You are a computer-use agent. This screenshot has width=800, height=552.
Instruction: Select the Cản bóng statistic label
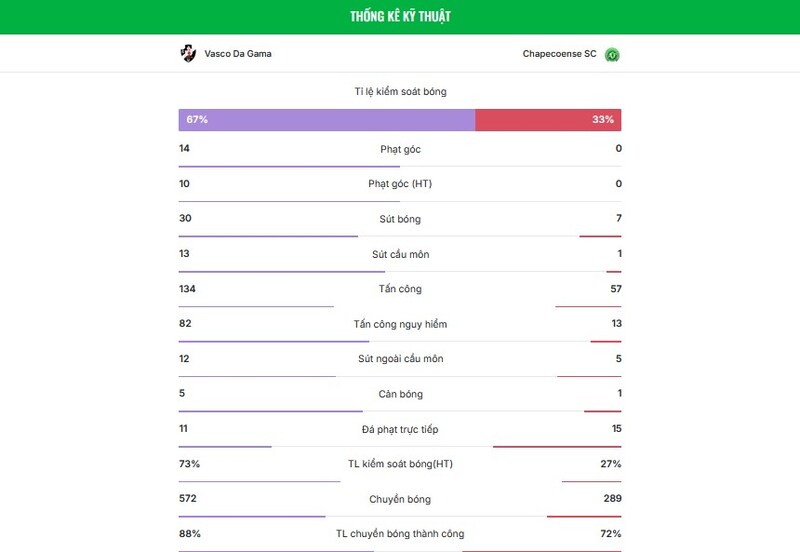point(400,394)
